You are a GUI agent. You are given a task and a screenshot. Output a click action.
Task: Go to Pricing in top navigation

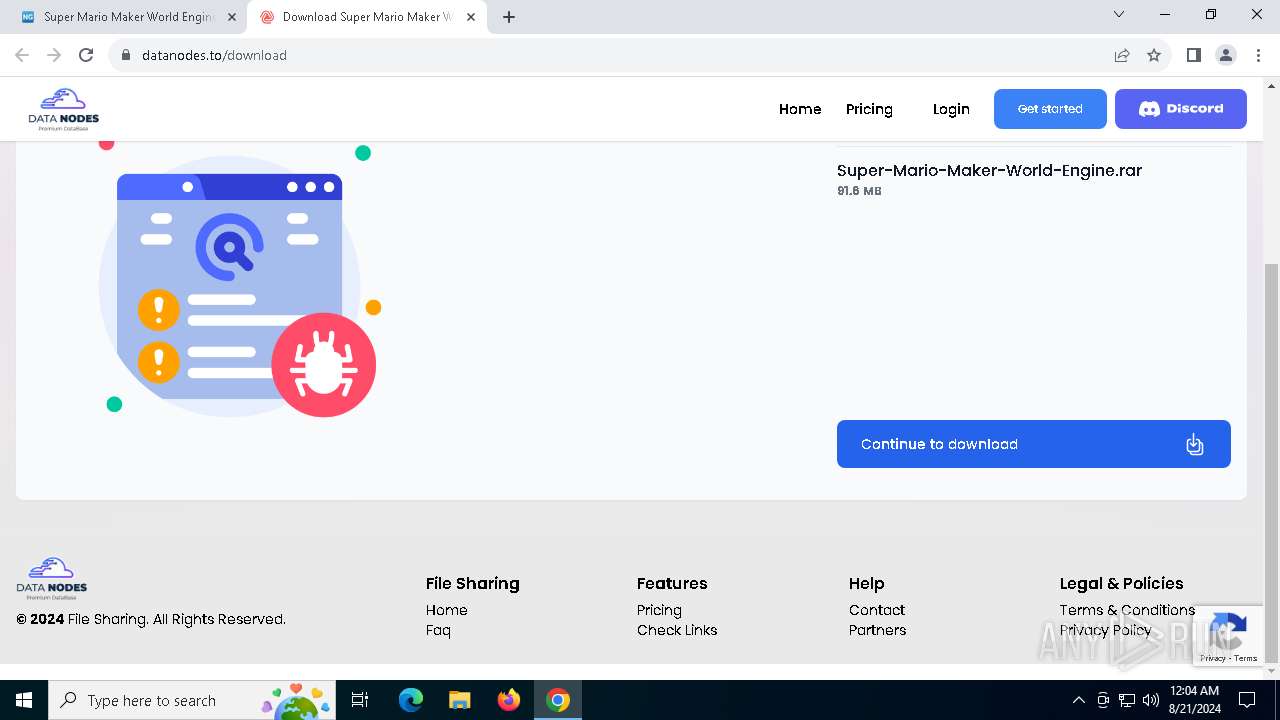(x=869, y=109)
